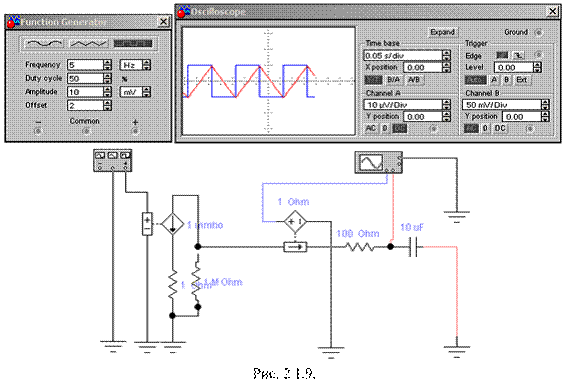Adjust the Amplitude value stepper

click(x=108, y=92)
